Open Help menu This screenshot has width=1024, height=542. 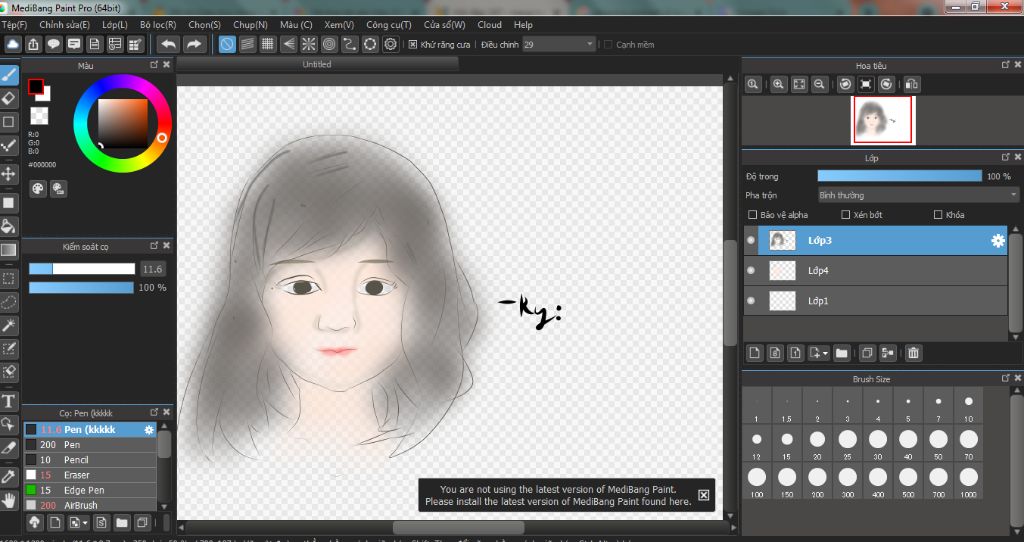pos(523,25)
